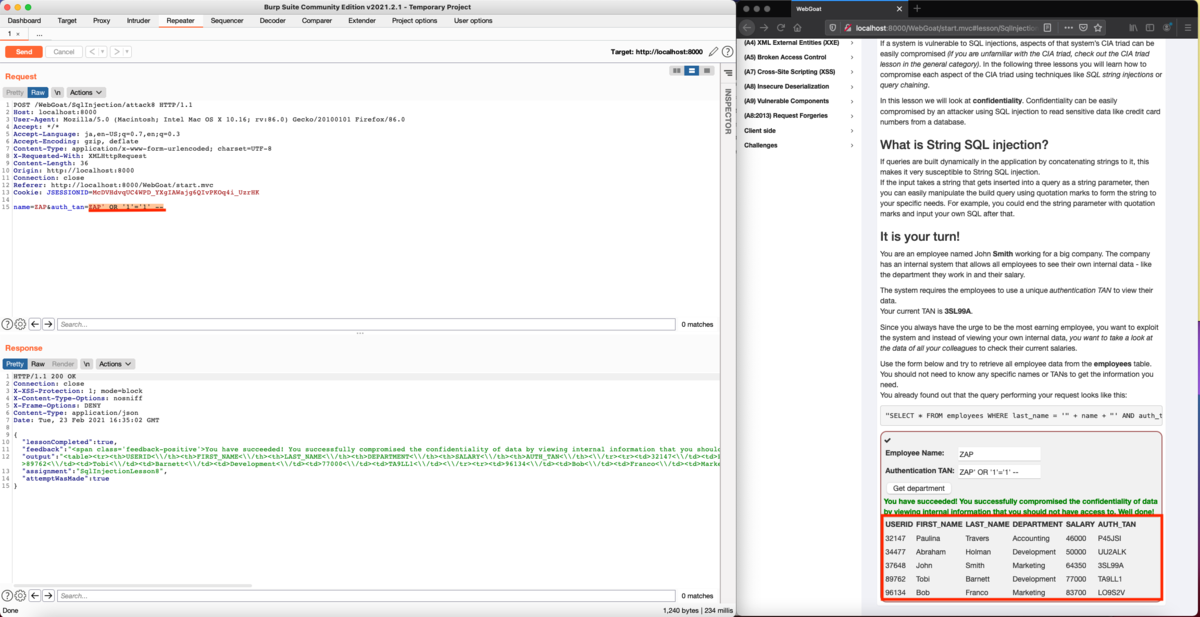Viewport: 1200px width, 617px height.
Task: Go to next match in response search
Action: 48,596
